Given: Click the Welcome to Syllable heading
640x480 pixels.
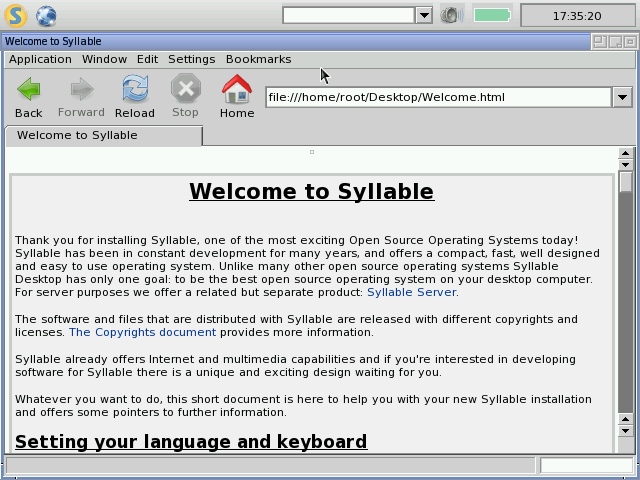Looking at the screenshot, I should click(312, 191).
